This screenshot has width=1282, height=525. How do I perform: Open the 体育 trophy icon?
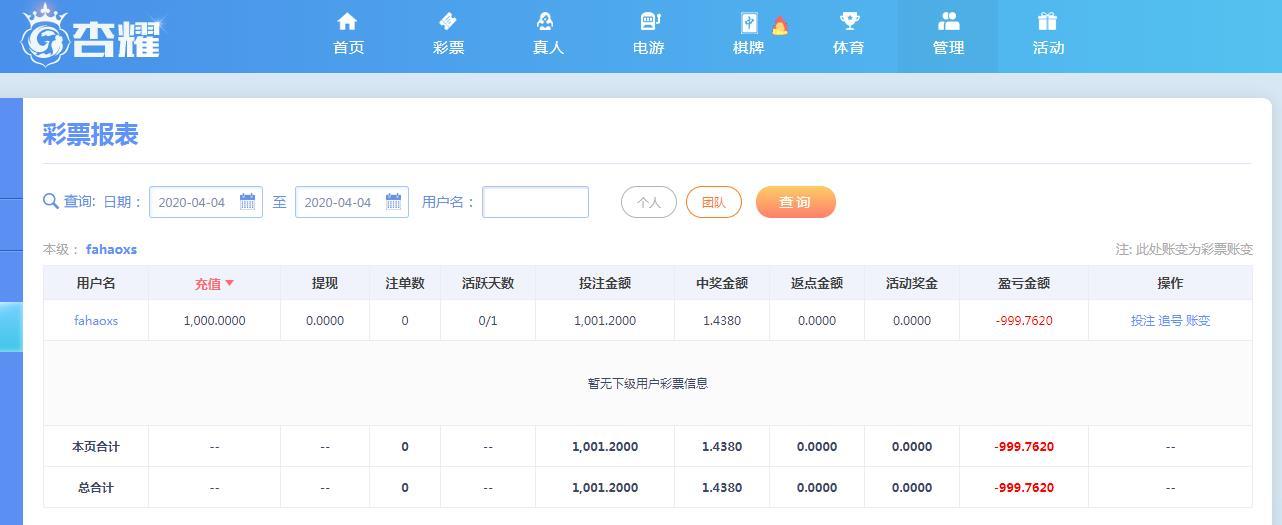(849, 21)
